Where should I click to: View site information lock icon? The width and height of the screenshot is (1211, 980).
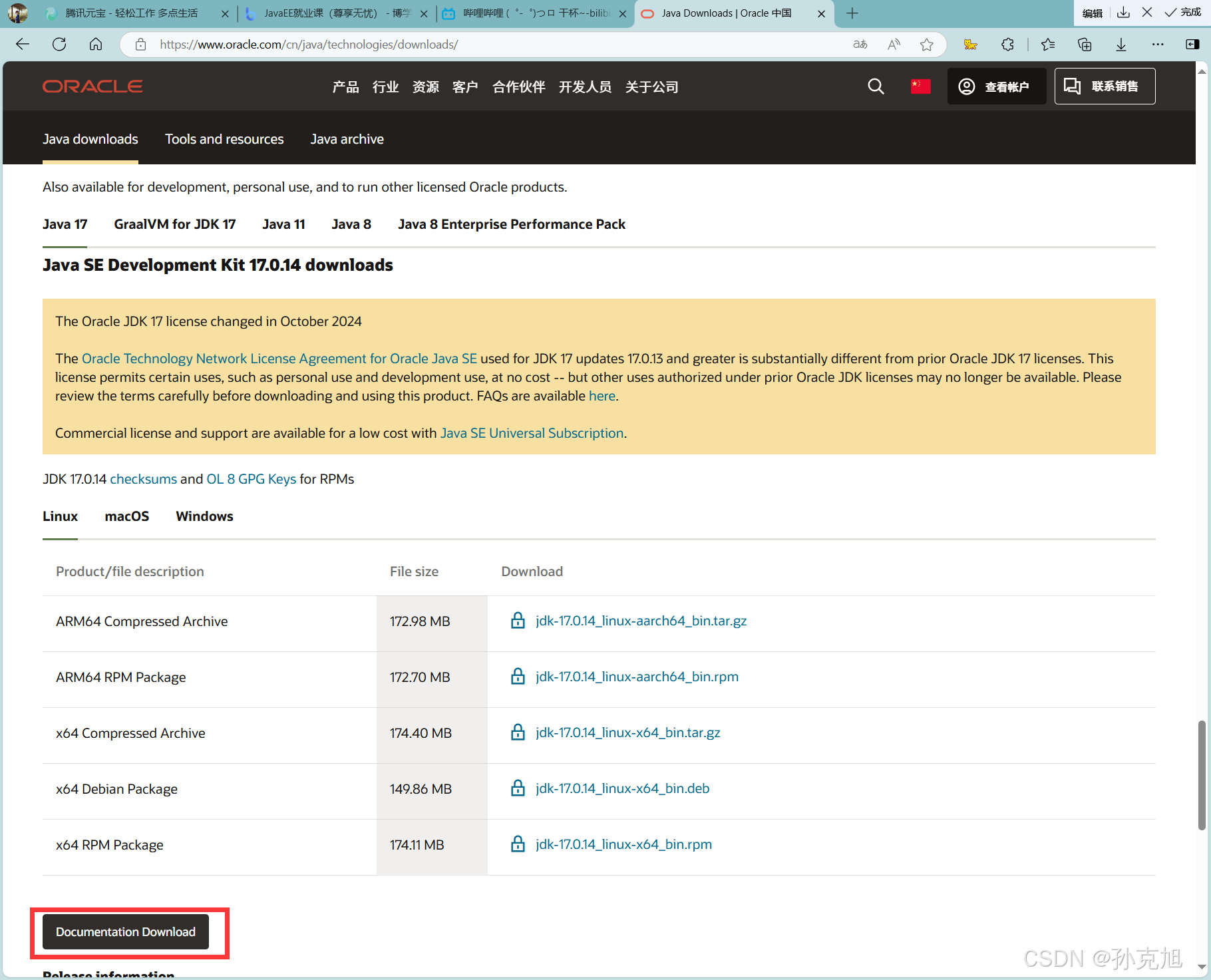pos(140,45)
